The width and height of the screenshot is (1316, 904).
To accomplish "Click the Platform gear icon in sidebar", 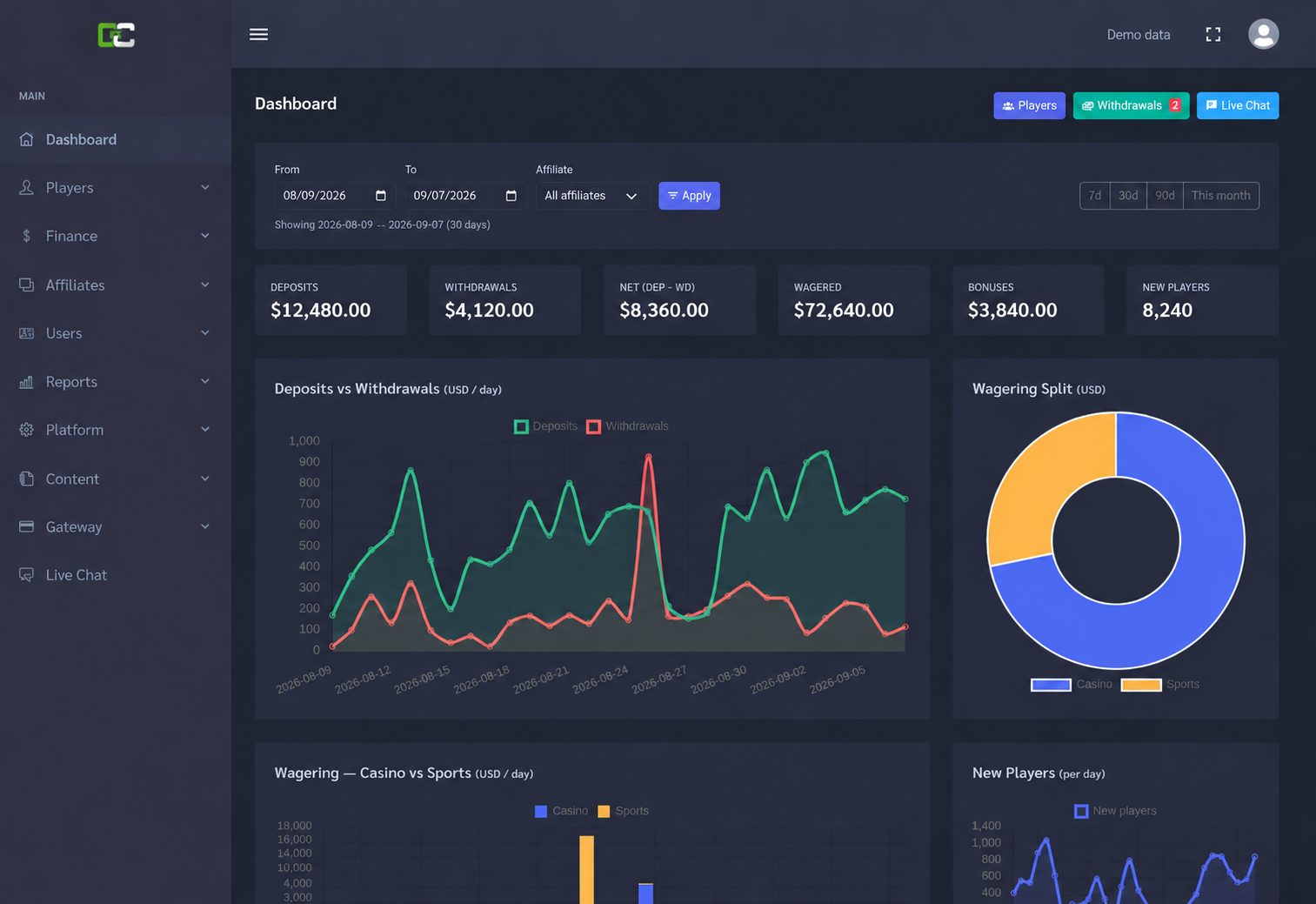I will 27,430.
